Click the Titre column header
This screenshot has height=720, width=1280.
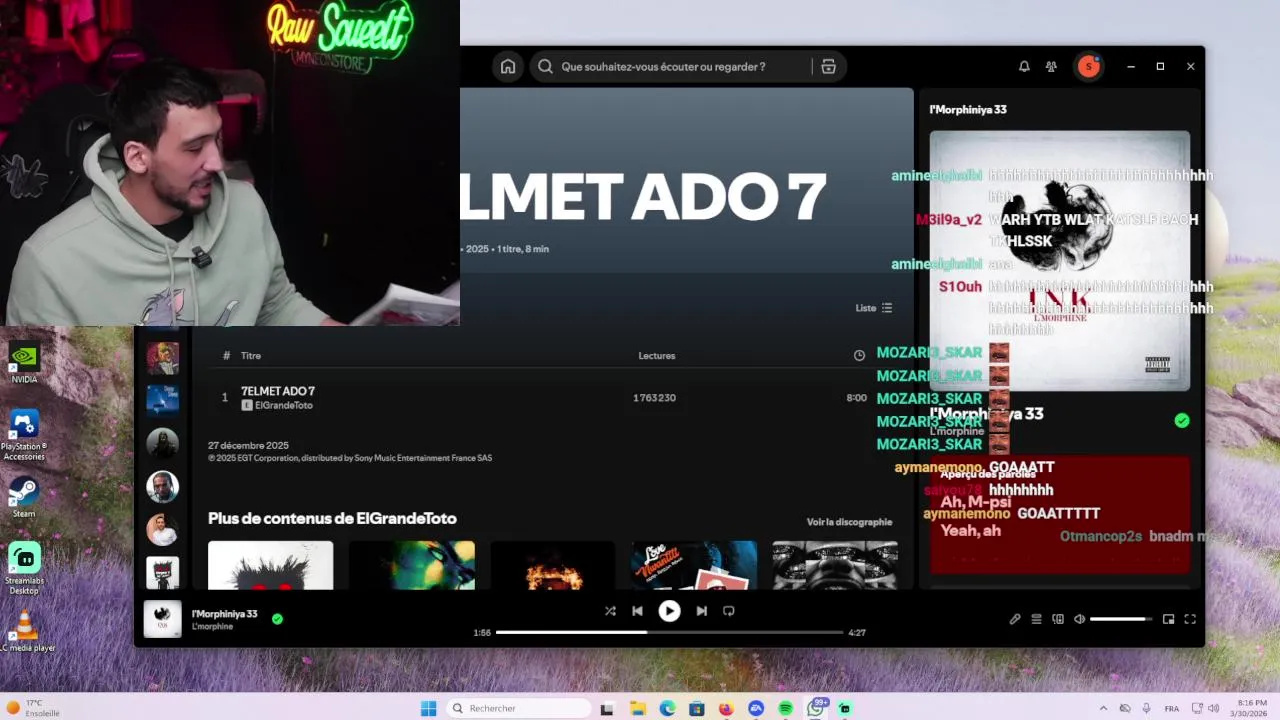(x=251, y=356)
